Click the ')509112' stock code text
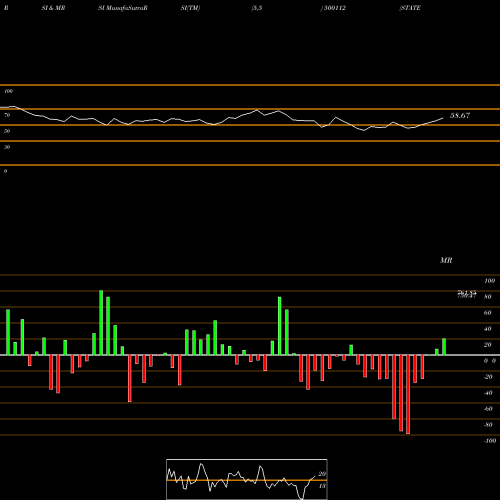500x500 pixels. [x=333, y=8]
